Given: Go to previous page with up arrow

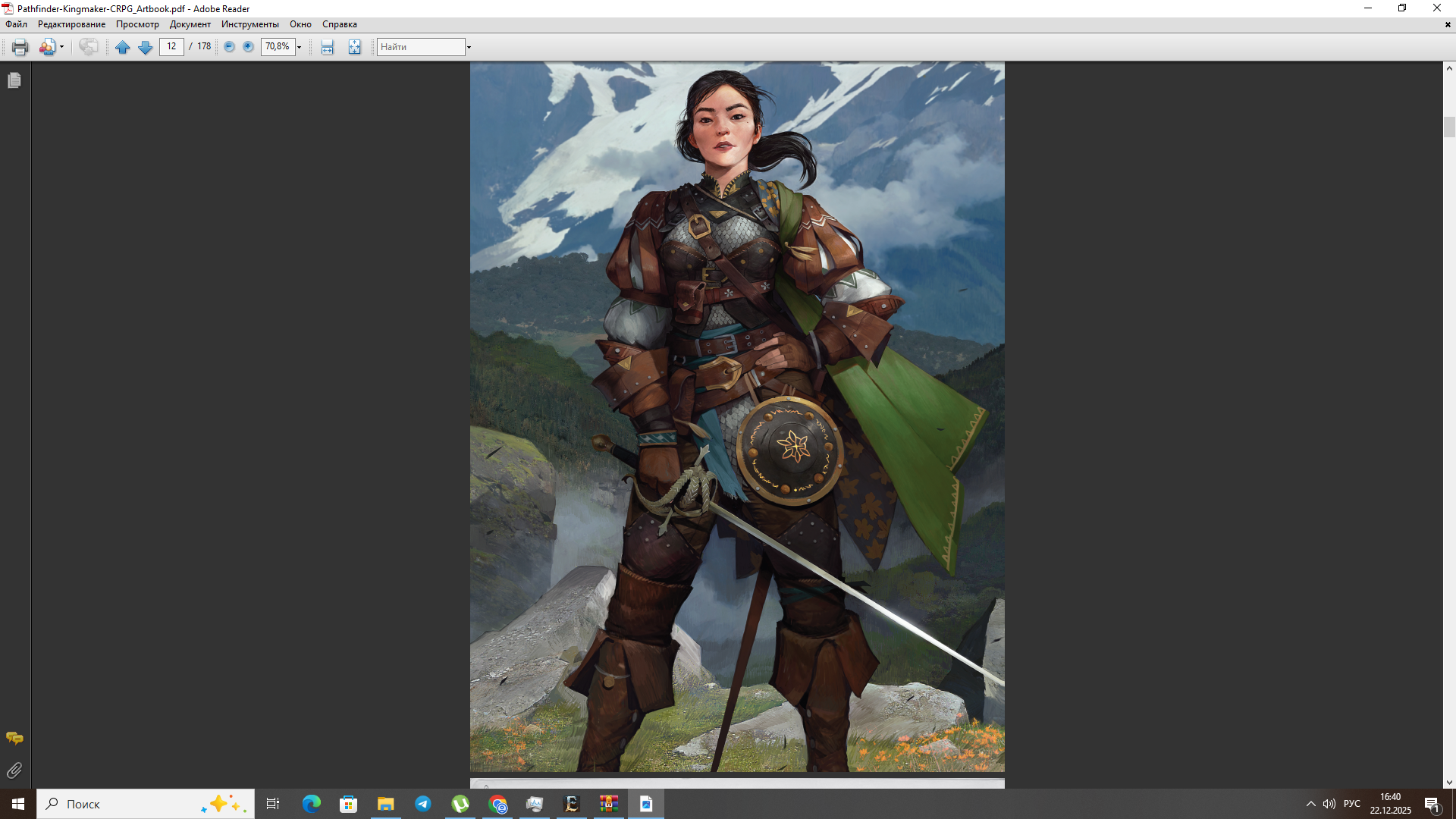Looking at the screenshot, I should click(122, 47).
